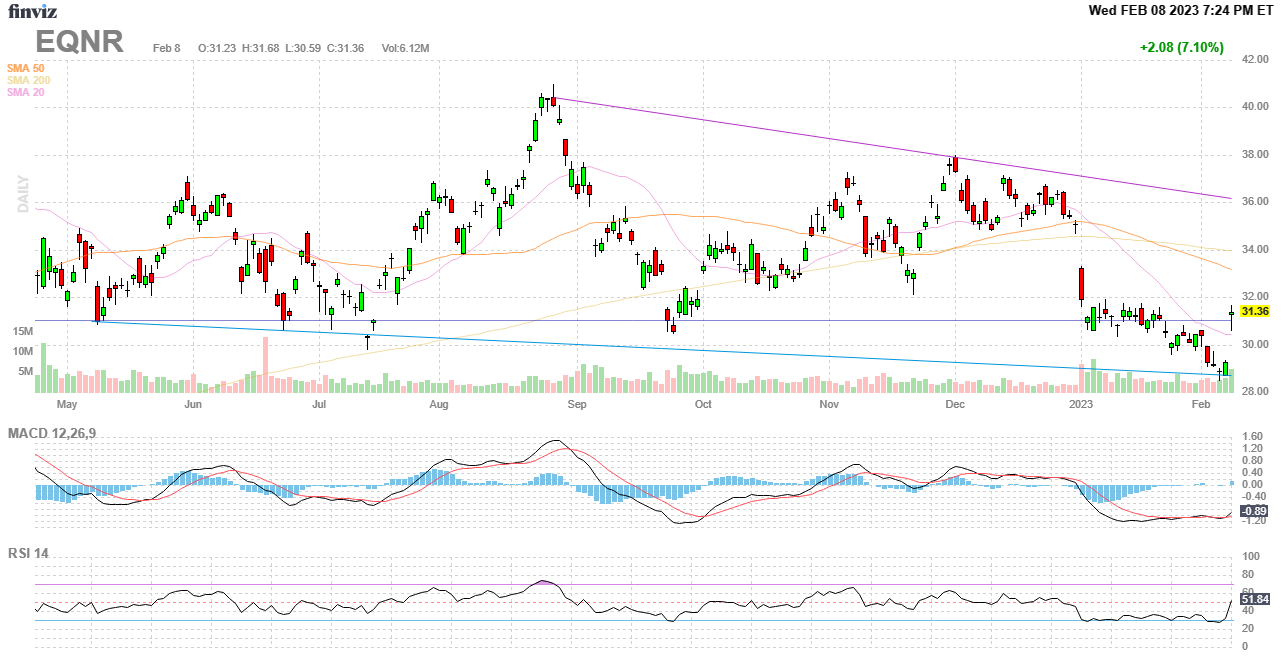The height and width of the screenshot is (662, 1282).
Task: Select the Aug marker on the time axis
Action: pos(438,405)
